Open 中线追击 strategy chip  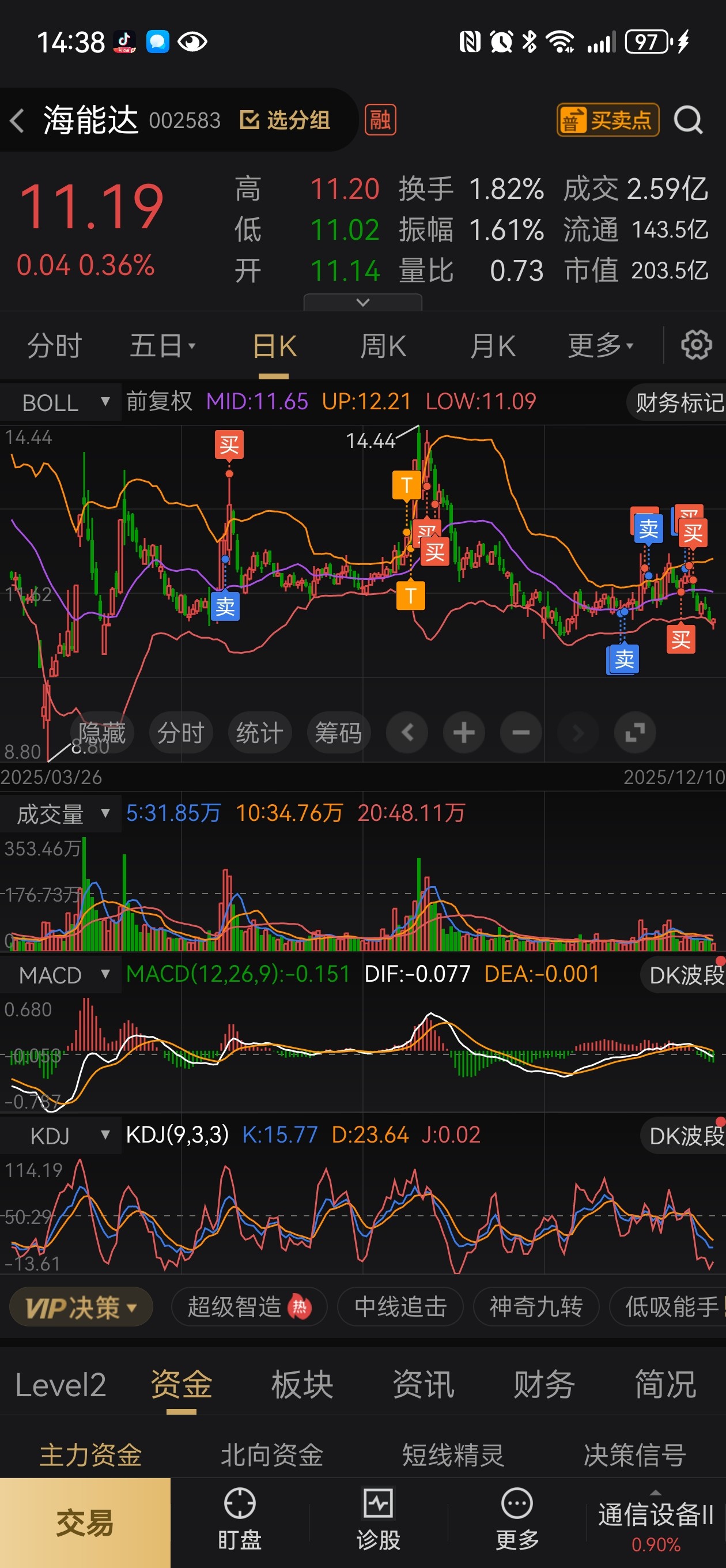coord(400,1307)
